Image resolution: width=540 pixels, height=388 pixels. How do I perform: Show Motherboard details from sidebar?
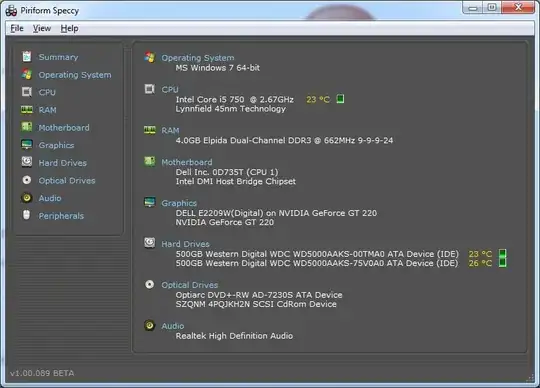click(64, 127)
